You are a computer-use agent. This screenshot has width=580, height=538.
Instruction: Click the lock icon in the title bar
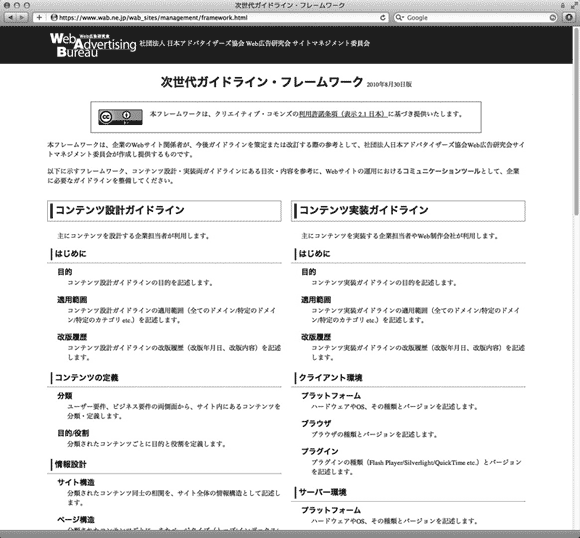coord(563,5)
